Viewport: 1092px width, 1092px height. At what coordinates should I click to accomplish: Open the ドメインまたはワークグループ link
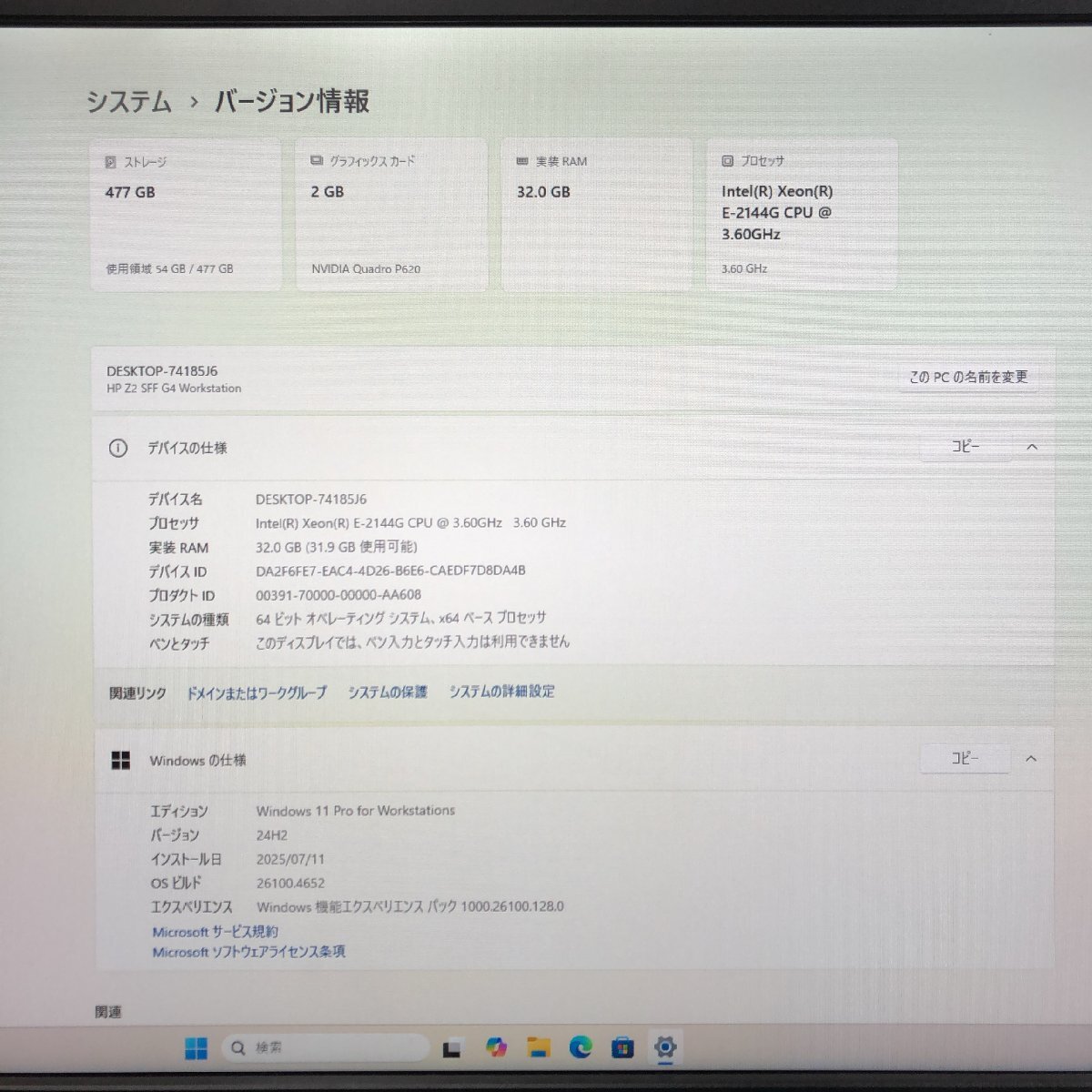(x=257, y=693)
